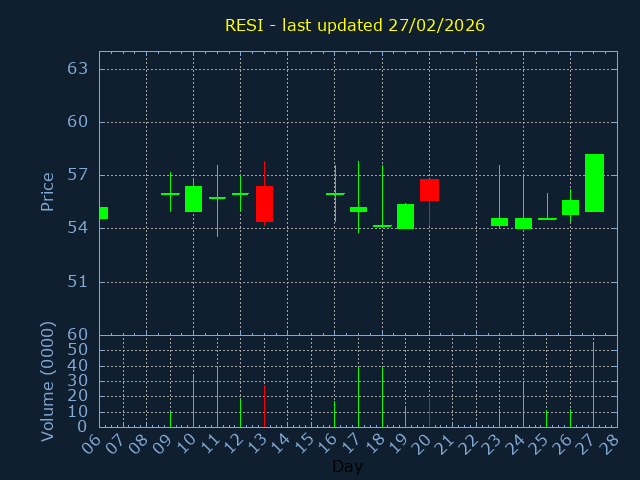Select the green candlestick on day 10
Screen dimensions: 640x480
pyautogui.click(x=193, y=199)
